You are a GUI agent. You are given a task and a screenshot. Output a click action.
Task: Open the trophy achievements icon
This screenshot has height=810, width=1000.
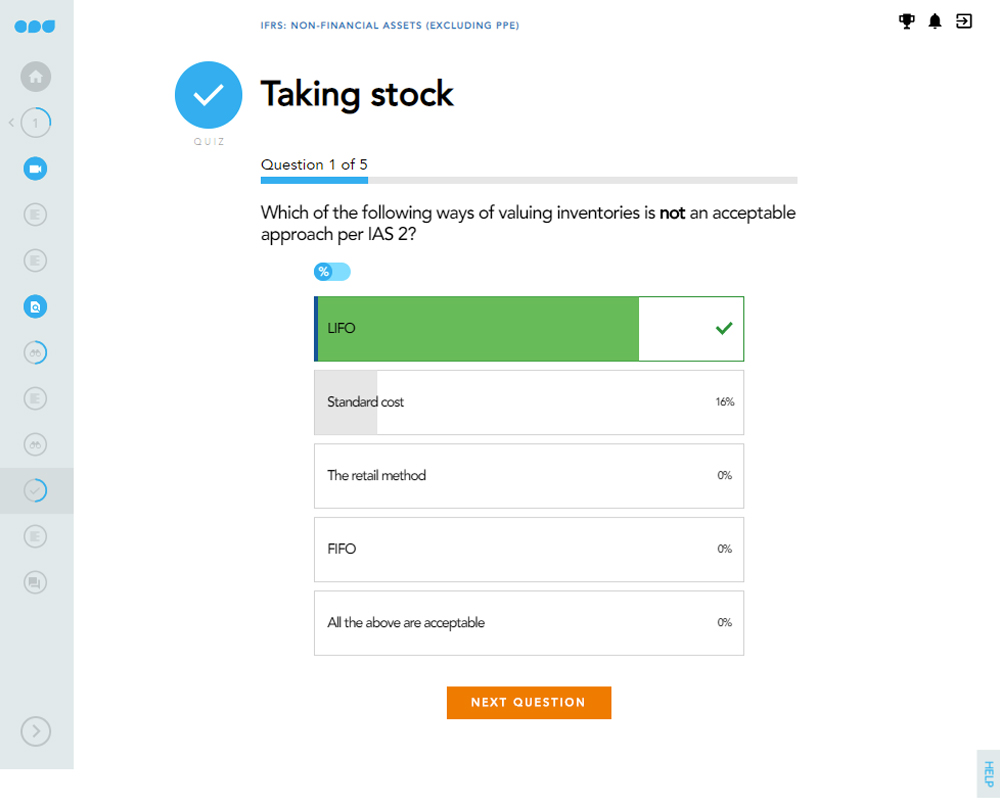[x=907, y=21]
